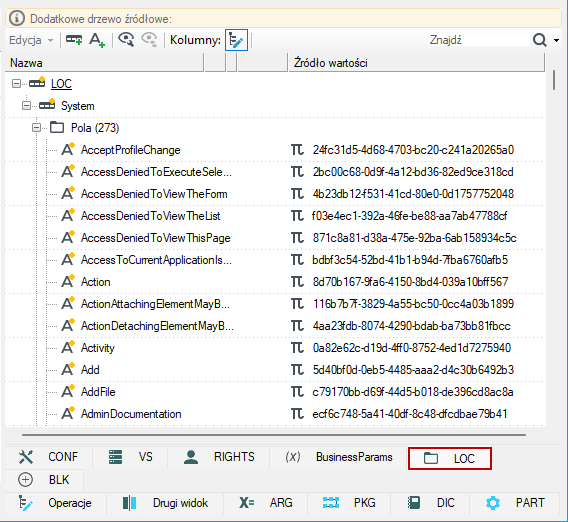Viewport: 568px width, 522px height.
Task: Select the Action field row
Action: coord(95,282)
